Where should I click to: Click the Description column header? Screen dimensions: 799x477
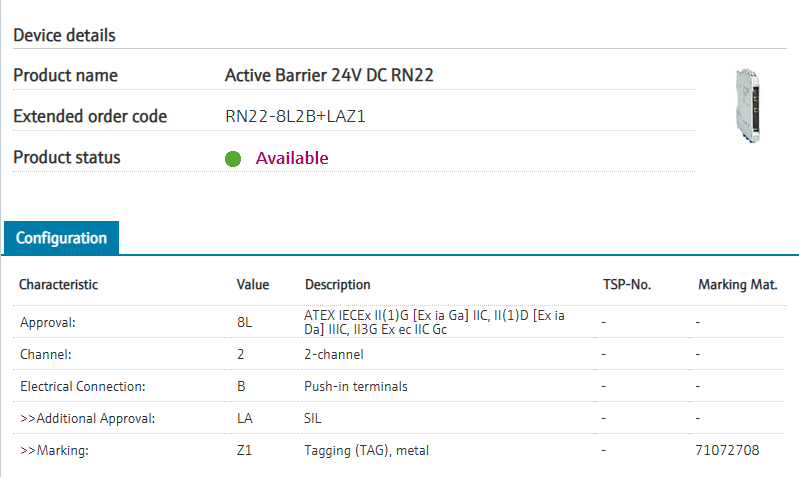click(338, 285)
